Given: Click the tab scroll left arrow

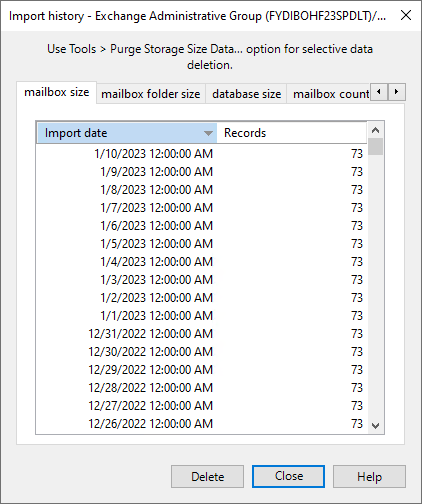Looking at the screenshot, I should pyautogui.click(x=379, y=92).
